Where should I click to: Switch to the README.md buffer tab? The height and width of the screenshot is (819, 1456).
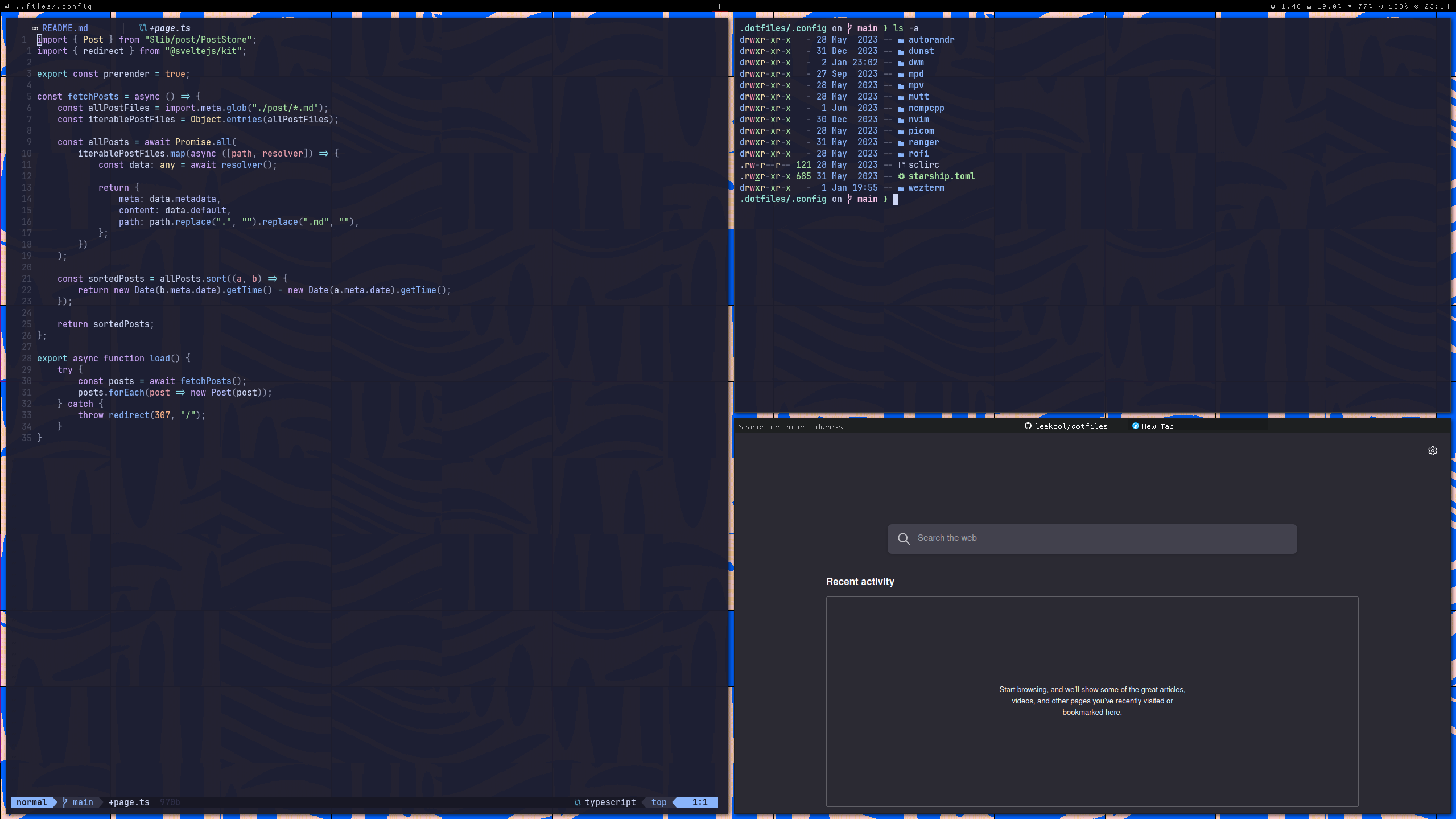[65, 28]
